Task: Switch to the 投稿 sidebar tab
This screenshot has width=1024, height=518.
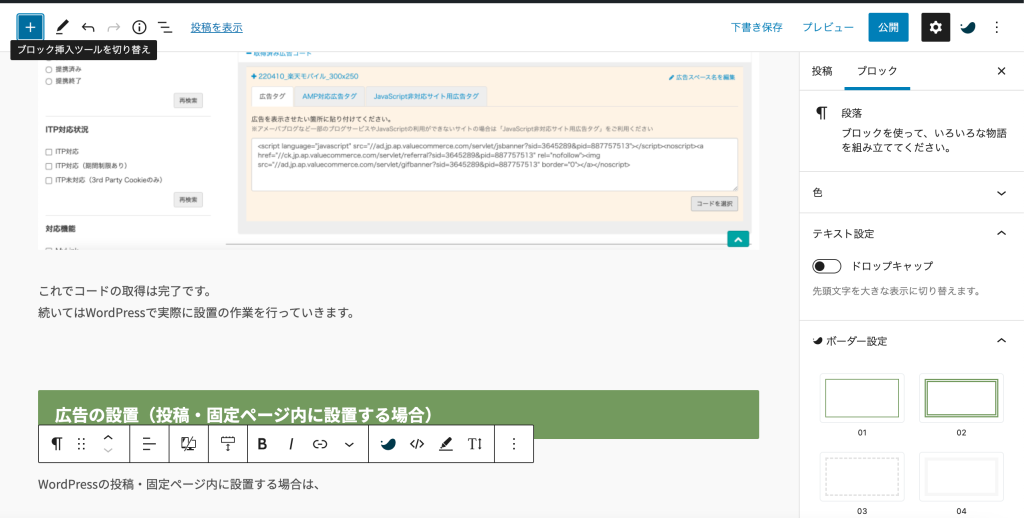Action: [822, 71]
